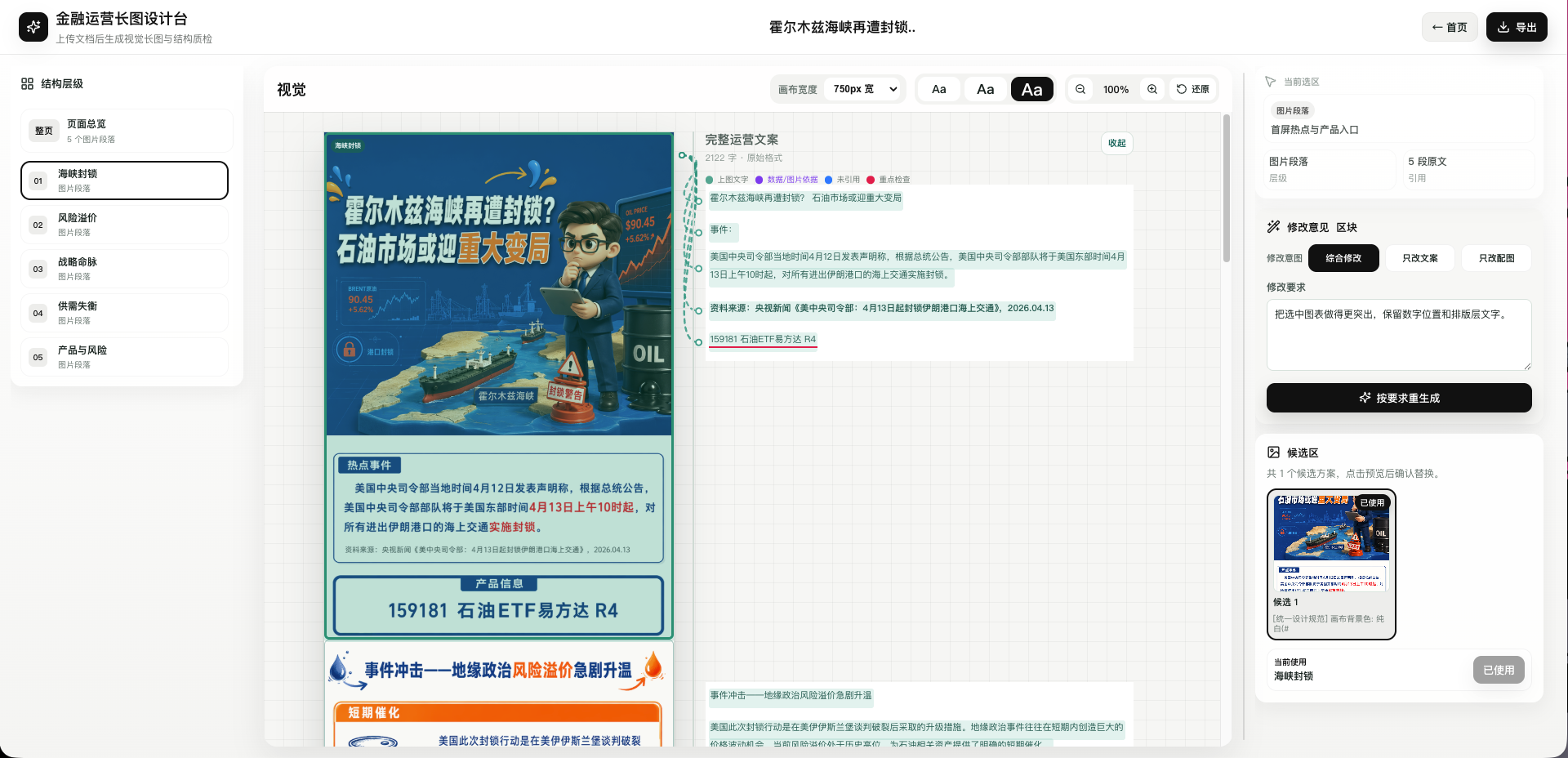Click the 短期催化 orange header
This screenshot has width=1568, height=758.
pyautogui.click(x=497, y=713)
